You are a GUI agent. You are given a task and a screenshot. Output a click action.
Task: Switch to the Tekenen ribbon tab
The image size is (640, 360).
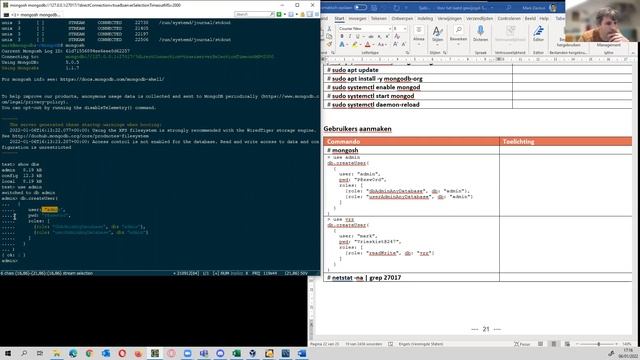click(x=378, y=18)
